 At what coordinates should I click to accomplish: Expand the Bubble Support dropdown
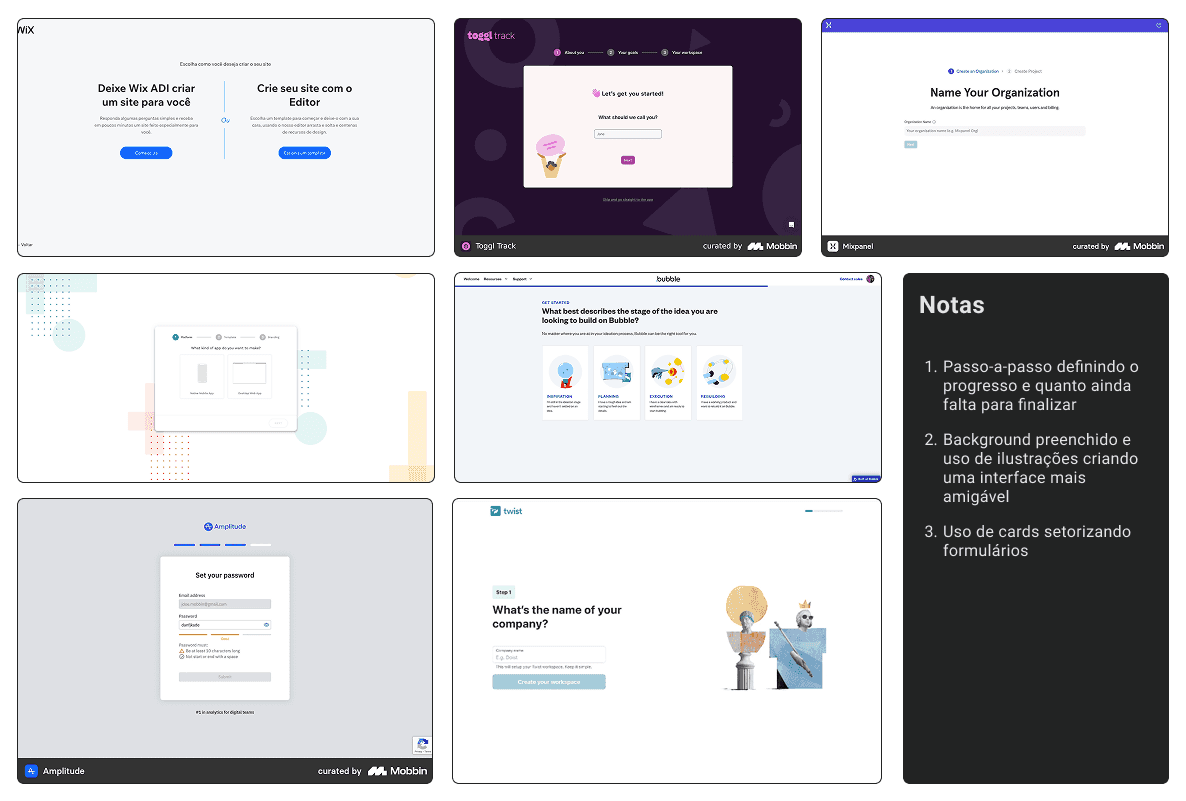tap(522, 279)
